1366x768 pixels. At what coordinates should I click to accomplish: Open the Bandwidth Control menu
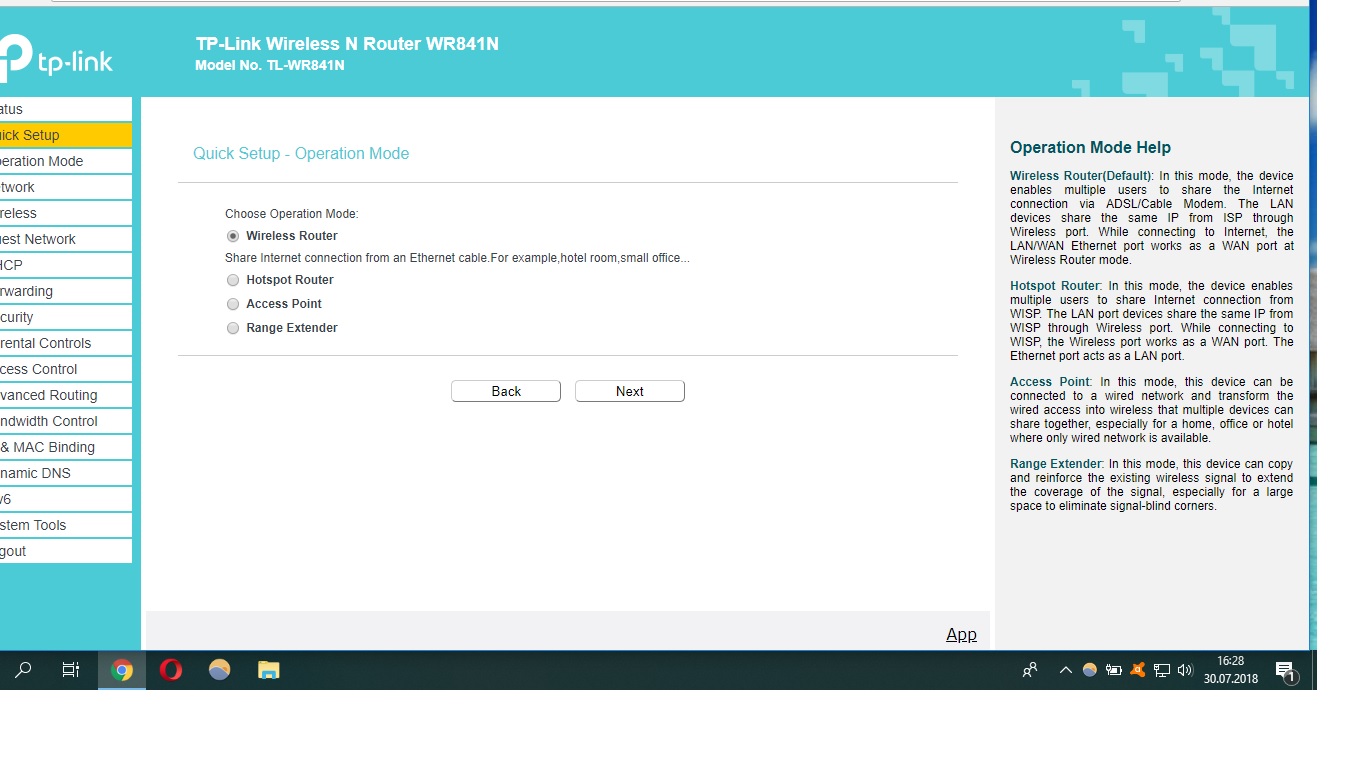(x=66, y=421)
